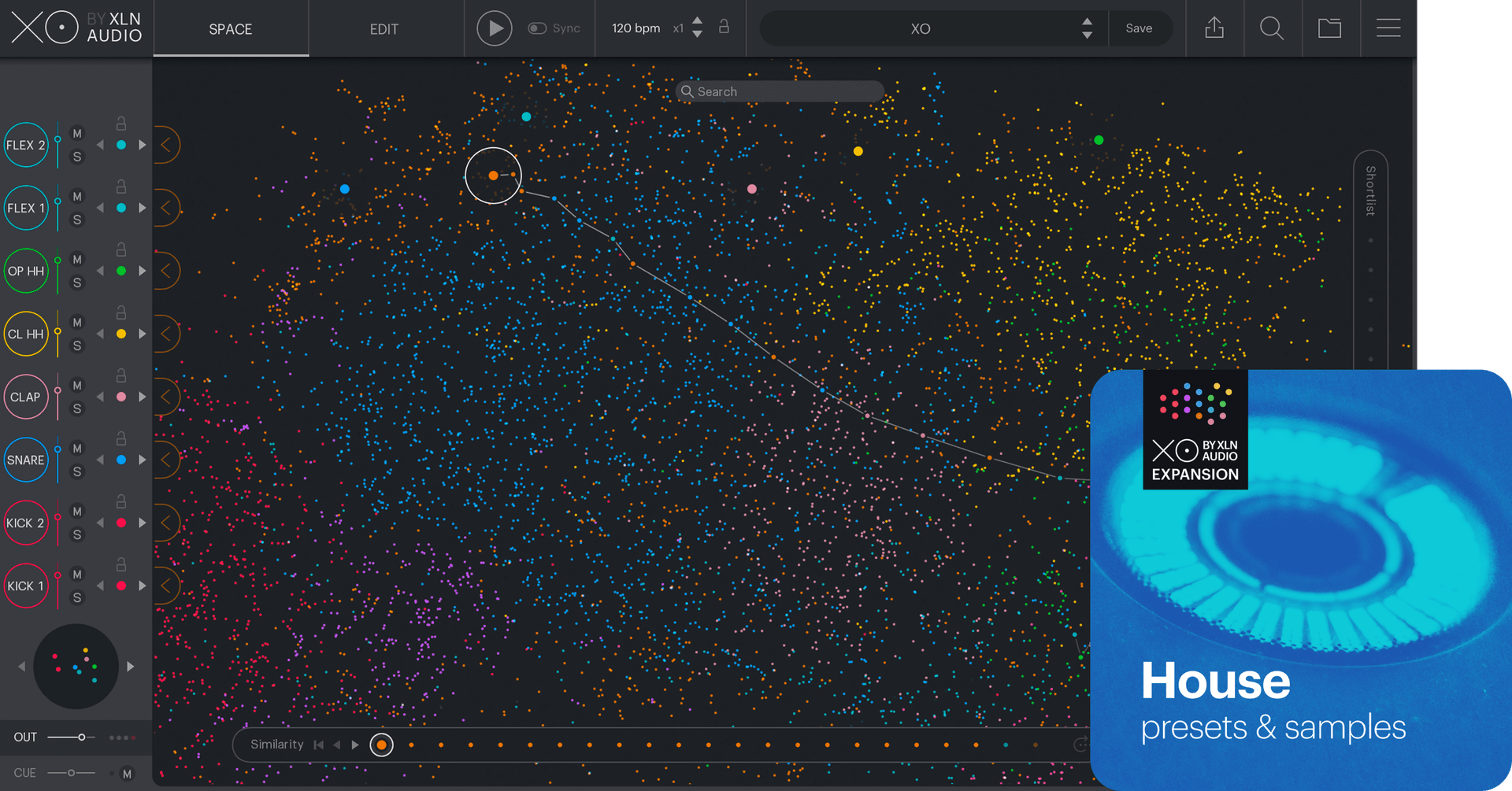1512x791 pixels.
Task: Expand FLEX 2 channel chevron
Action: (x=166, y=145)
